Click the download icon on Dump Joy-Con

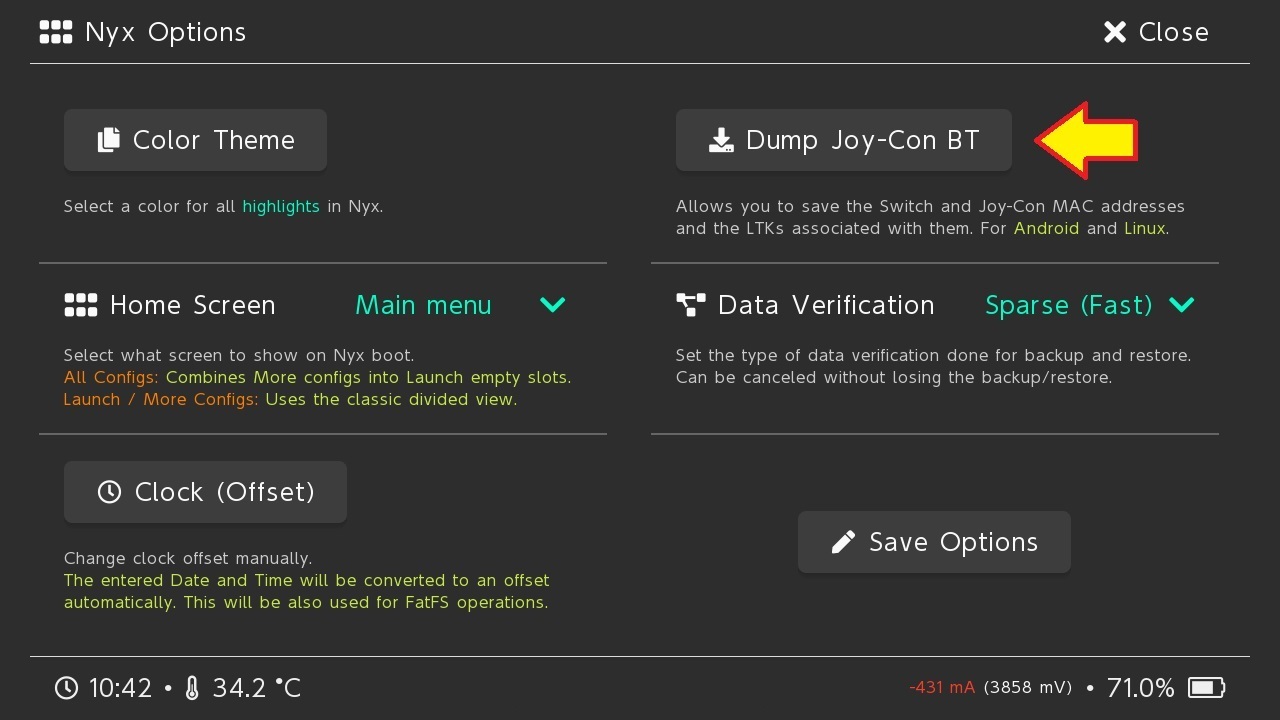721,140
